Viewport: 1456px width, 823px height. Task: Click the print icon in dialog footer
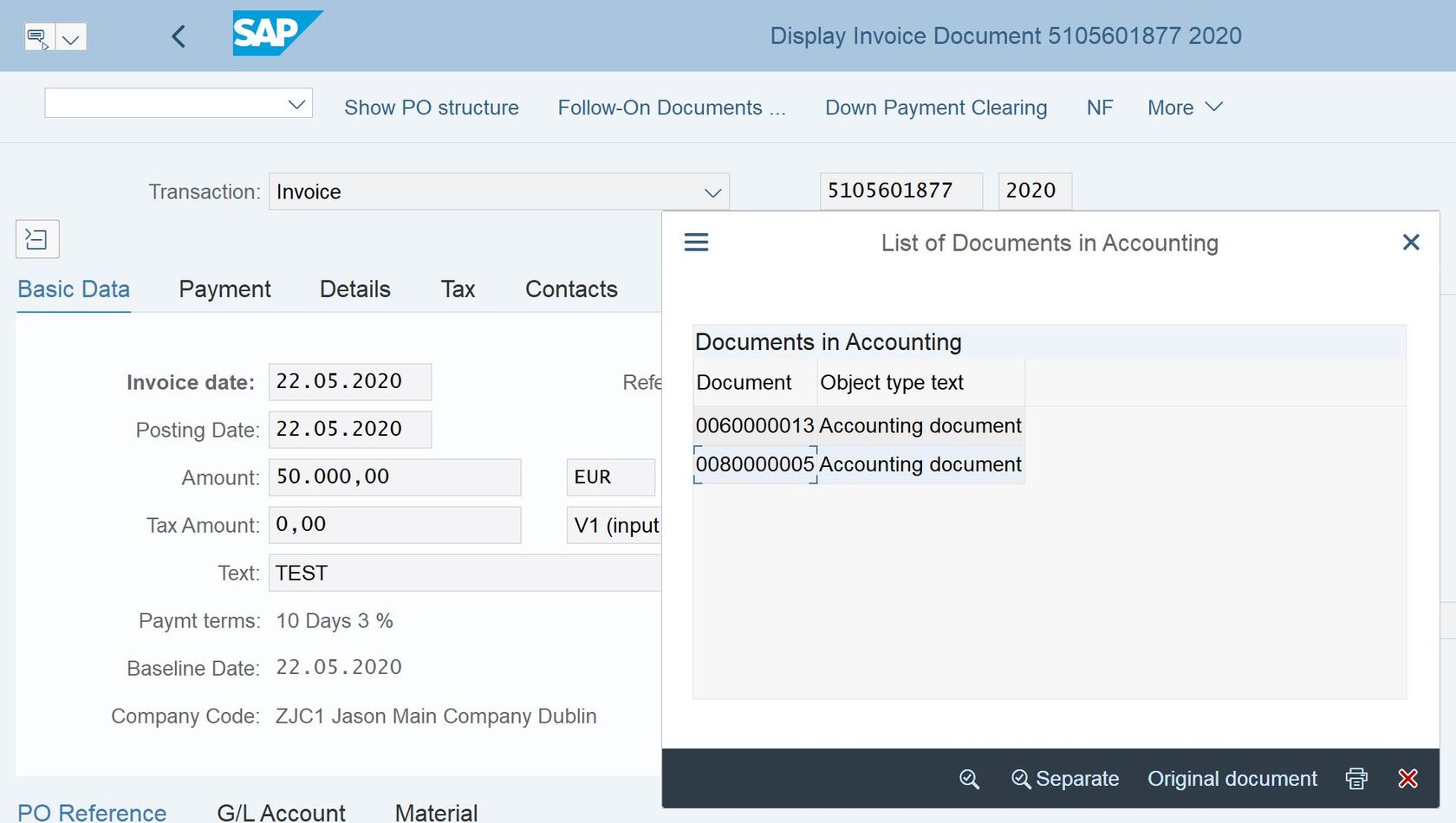(x=1356, y=779)
